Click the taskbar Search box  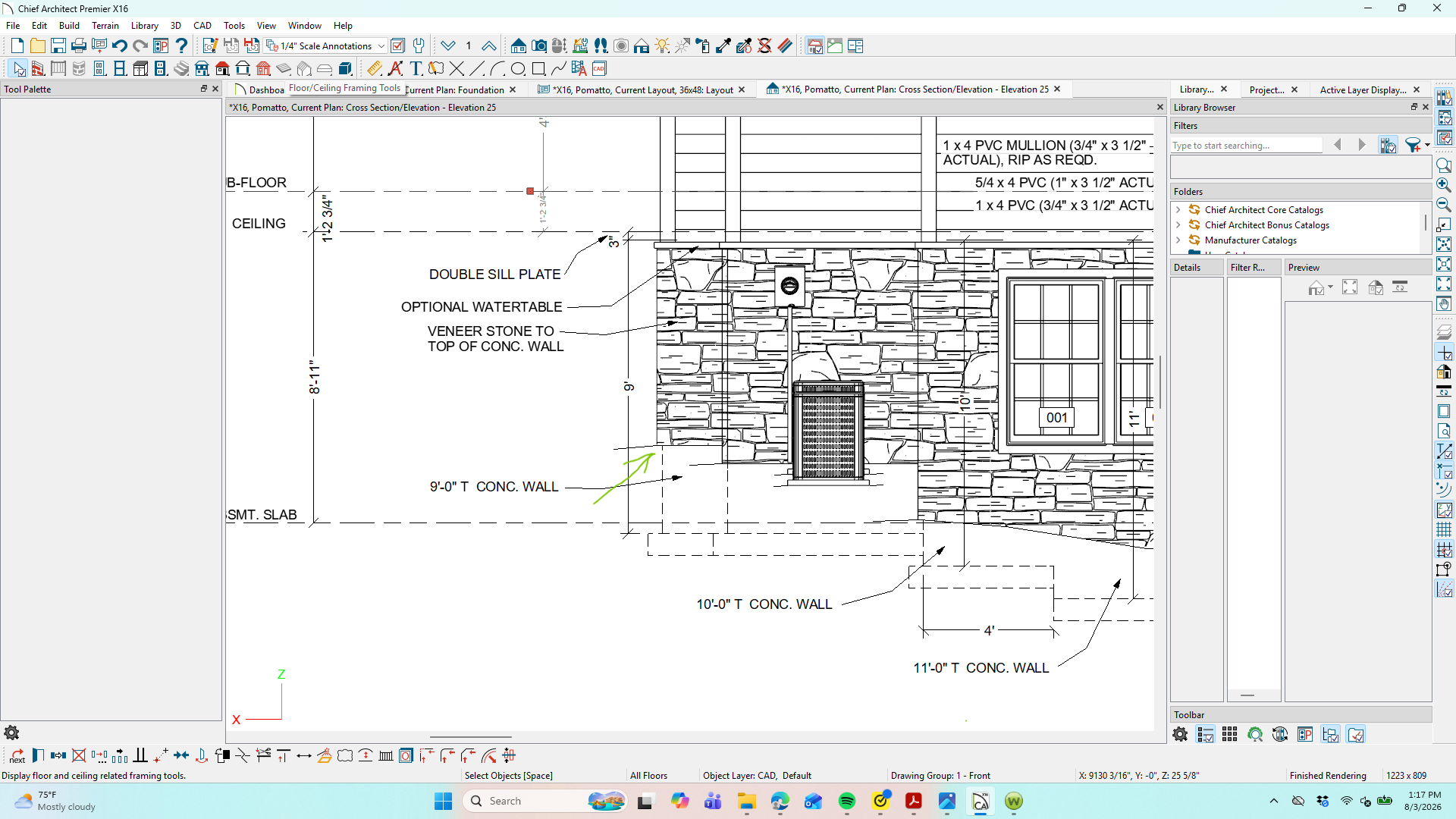[x=546, y=801]
